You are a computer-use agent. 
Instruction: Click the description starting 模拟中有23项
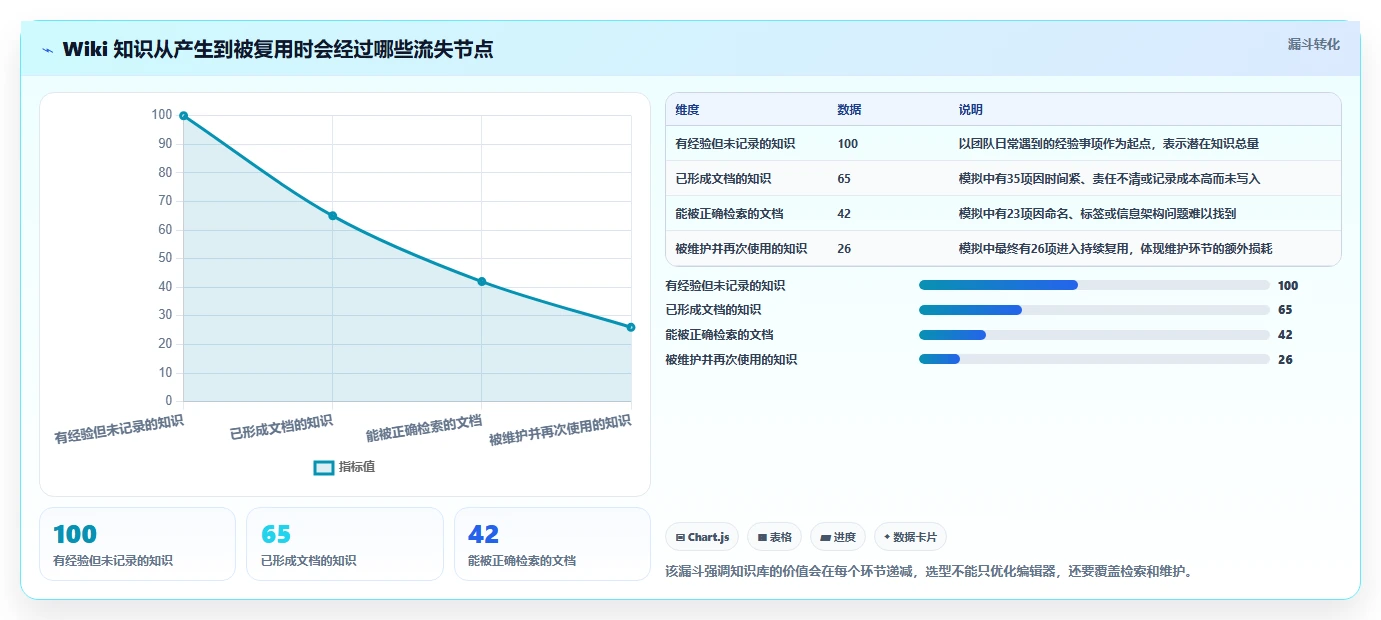pyautogui.click(x=1097, y=214)
